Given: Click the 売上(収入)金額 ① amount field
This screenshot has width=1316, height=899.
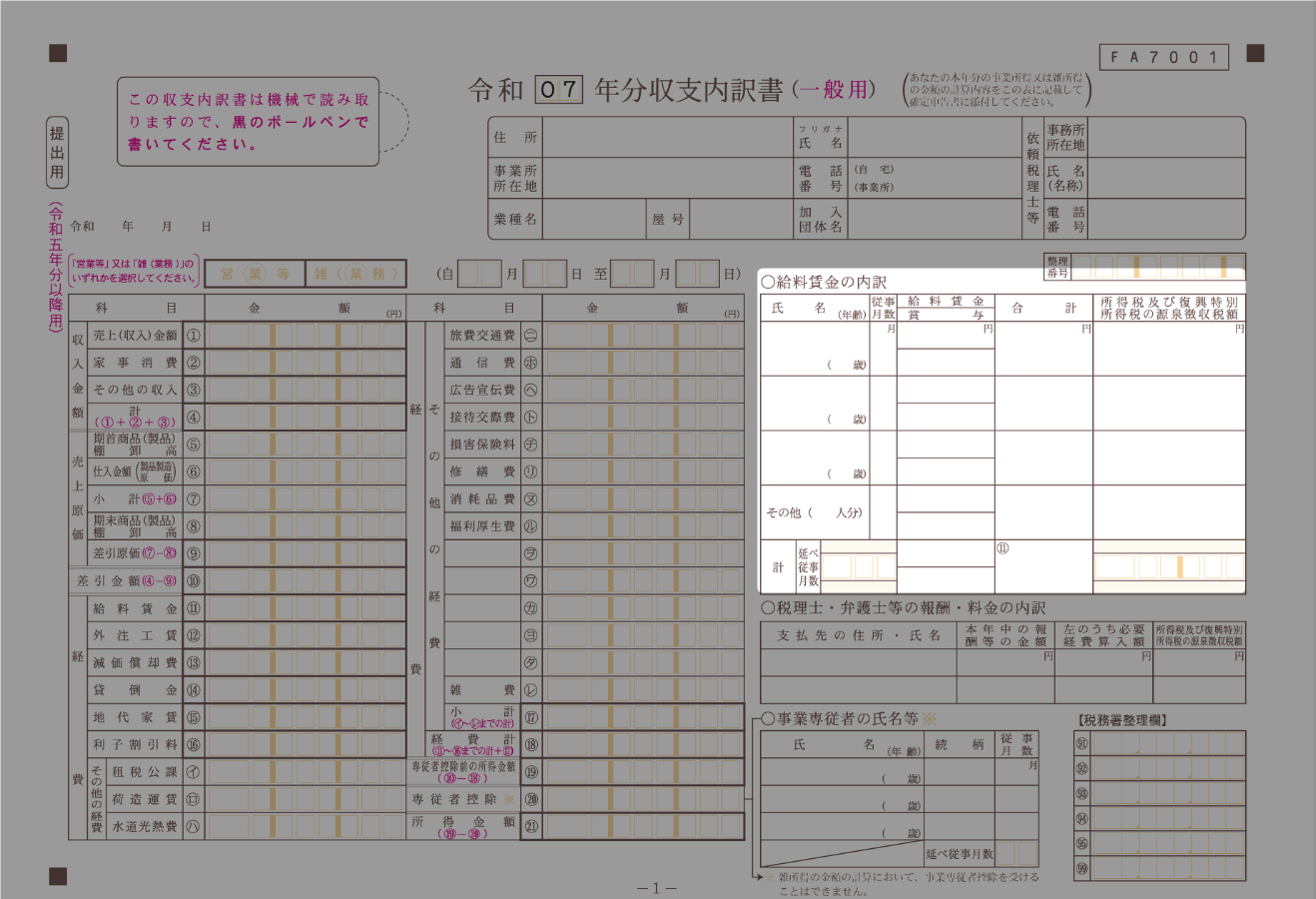Looking at the screenshot, I should pyautogui.click(x=306, y=336).
